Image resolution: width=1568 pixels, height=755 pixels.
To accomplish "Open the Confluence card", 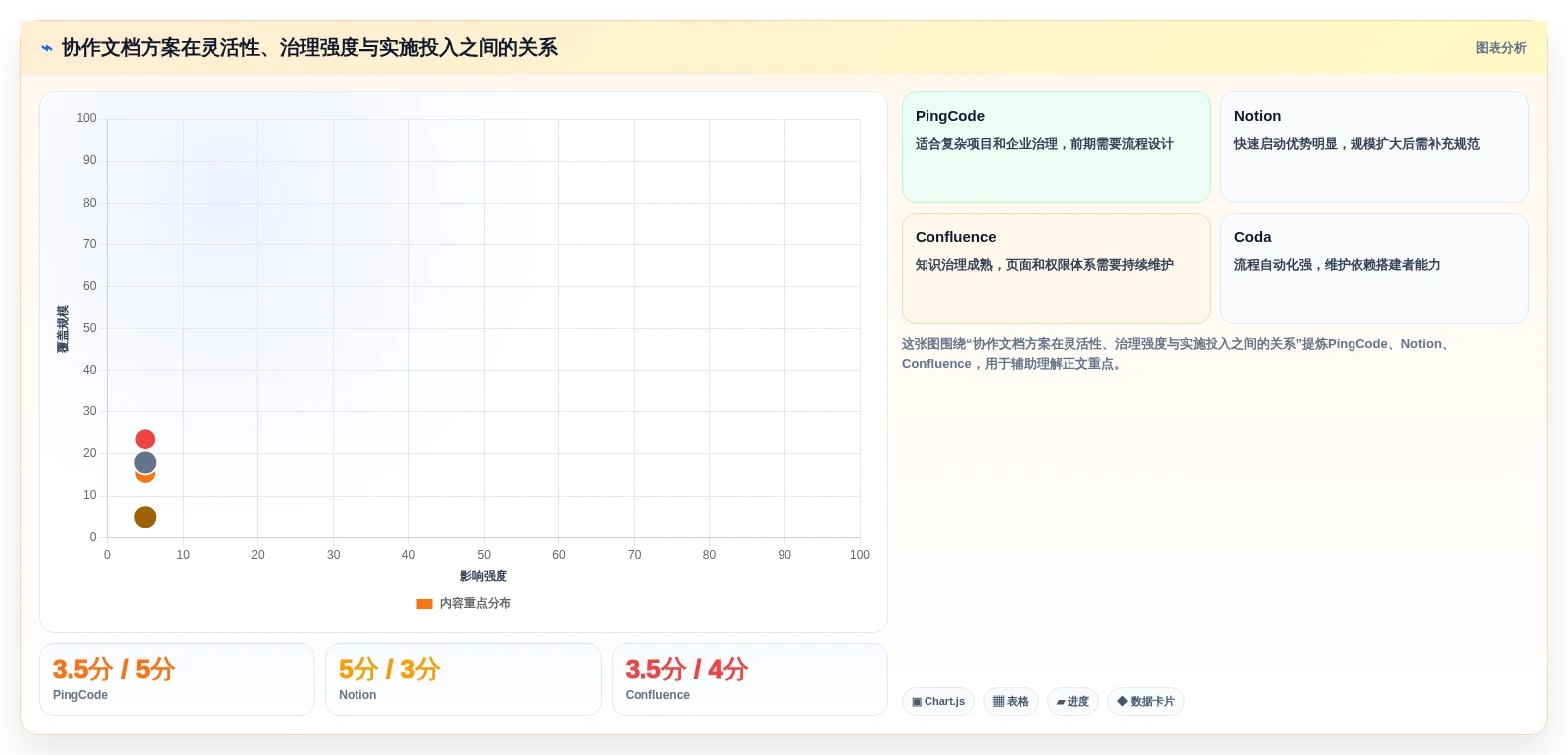I will click(1056, 268).
